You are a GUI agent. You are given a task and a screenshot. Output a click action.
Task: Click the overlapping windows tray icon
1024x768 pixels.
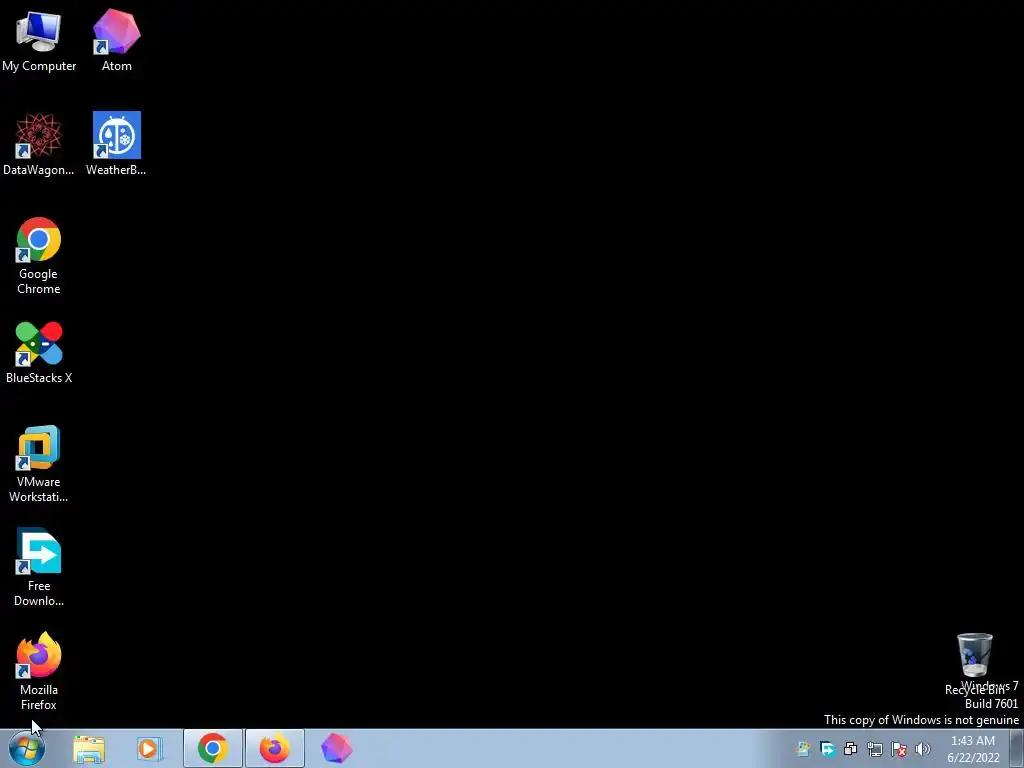850,749
